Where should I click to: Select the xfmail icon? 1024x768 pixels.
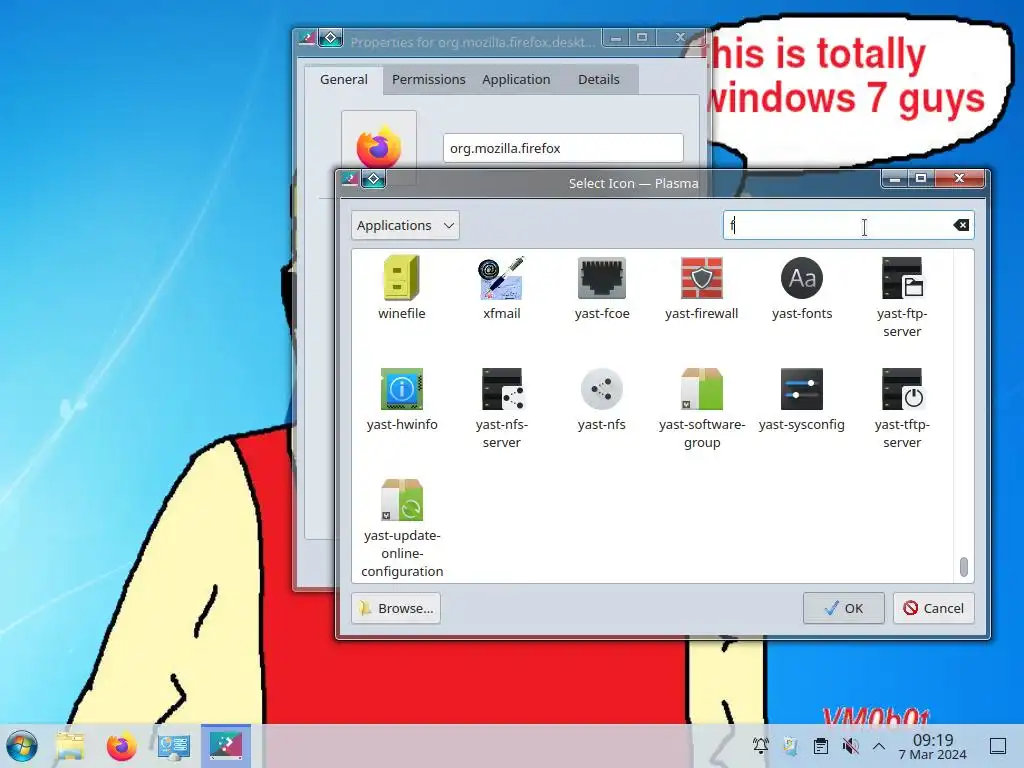(501, 279)
